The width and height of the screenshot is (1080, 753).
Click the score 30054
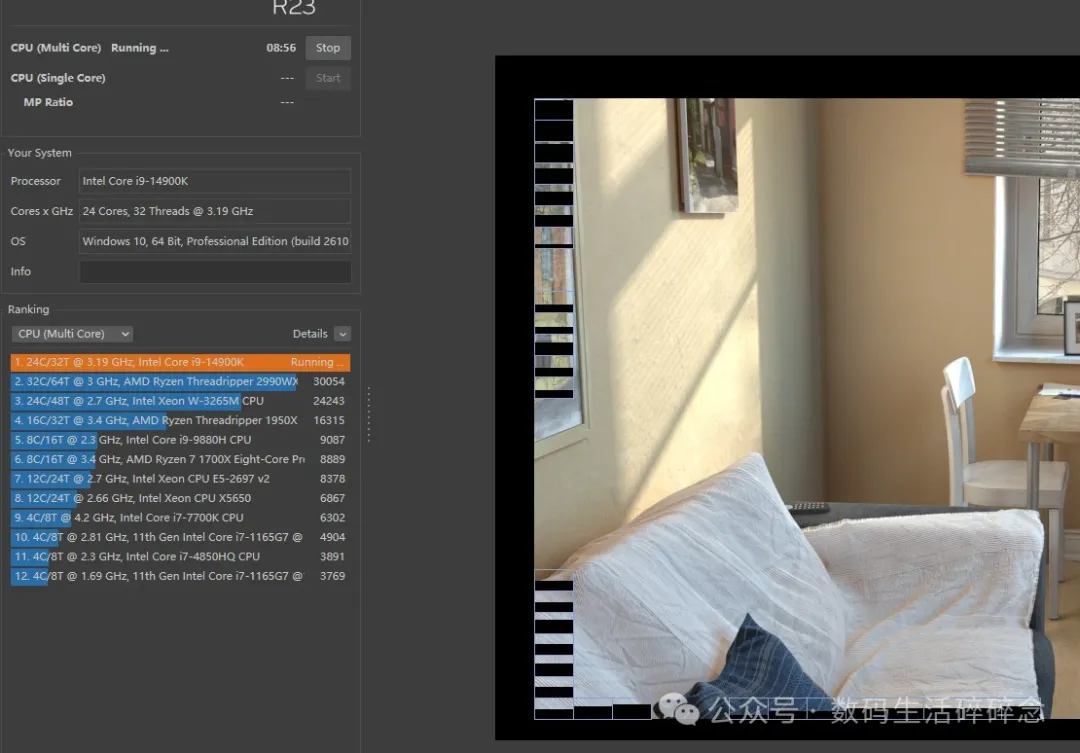(x=329, y=381)
